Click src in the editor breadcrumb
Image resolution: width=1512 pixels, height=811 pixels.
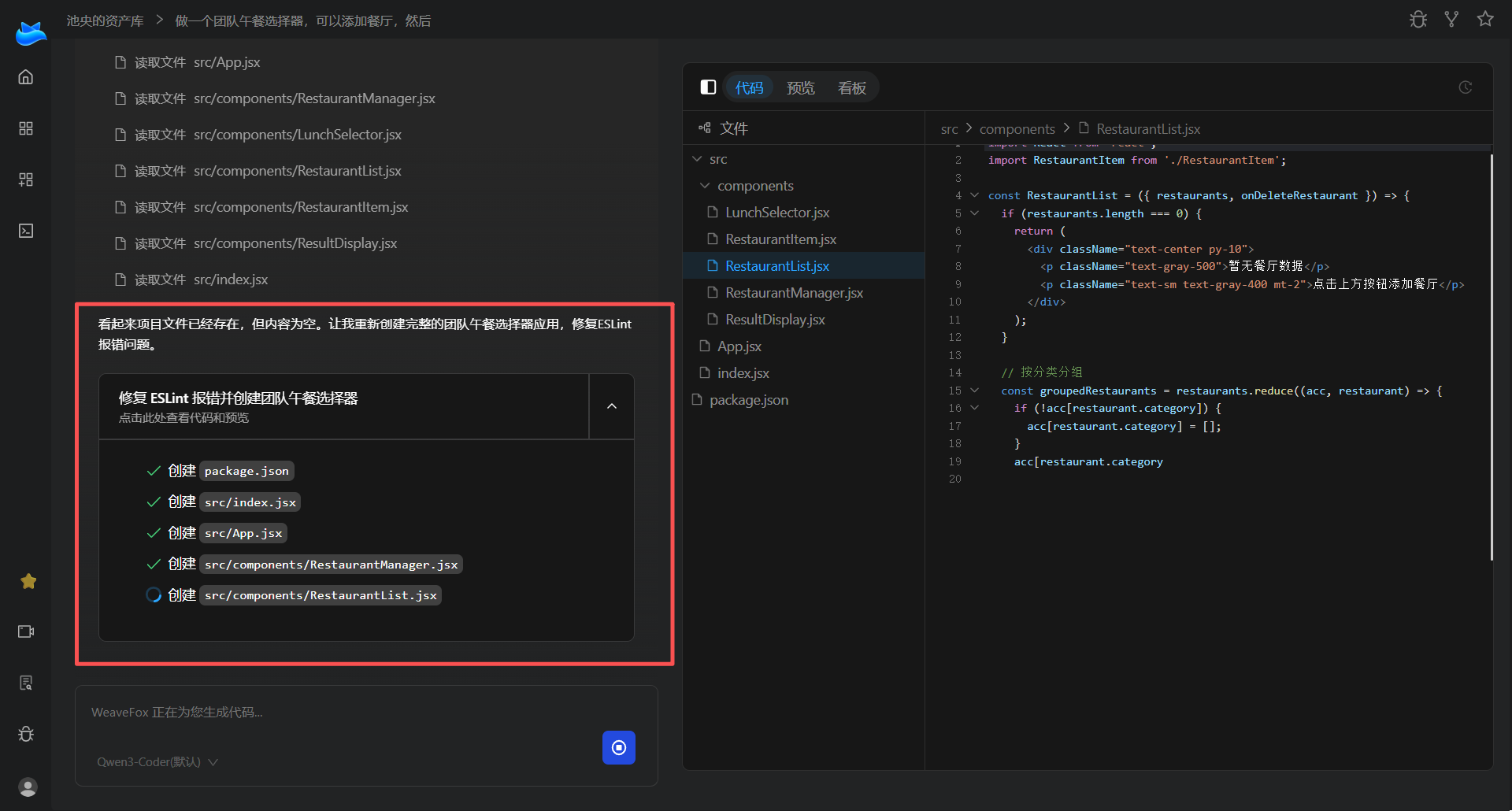949,129
